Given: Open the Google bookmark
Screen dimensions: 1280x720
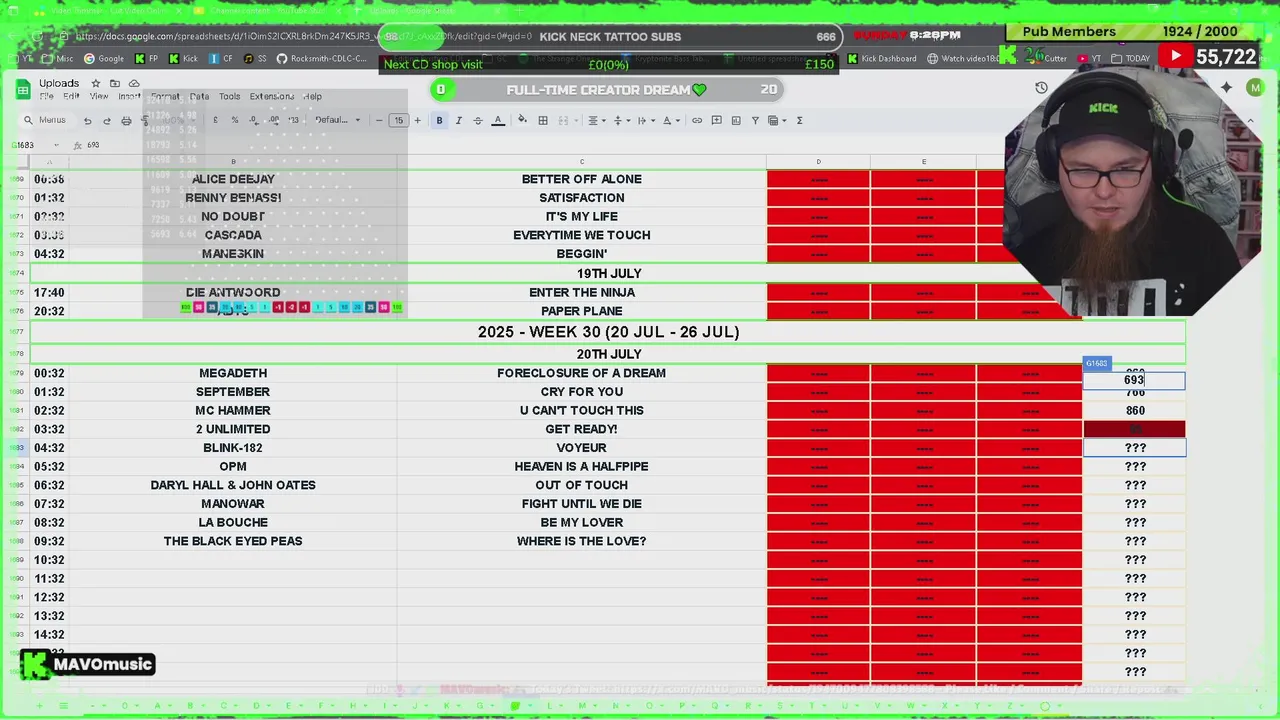Looking at the screenshot, I should 104,59.
